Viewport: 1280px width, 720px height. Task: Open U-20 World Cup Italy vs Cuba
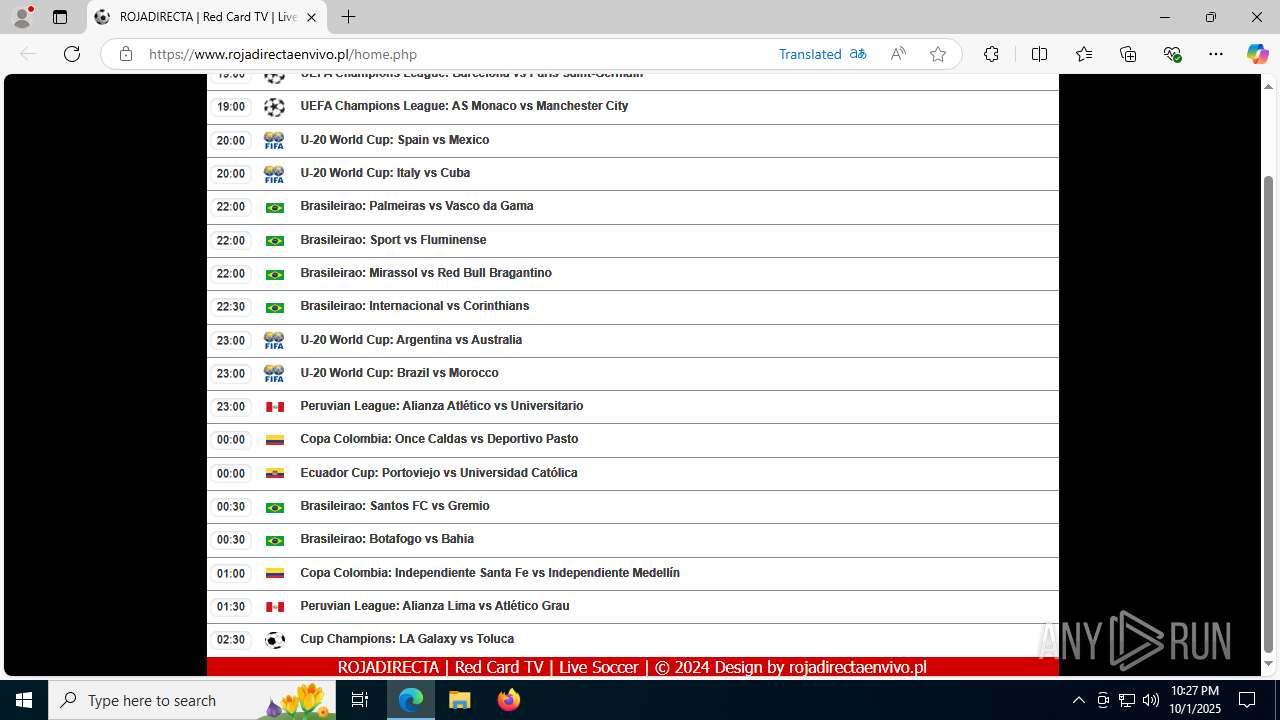coord(385,173)
